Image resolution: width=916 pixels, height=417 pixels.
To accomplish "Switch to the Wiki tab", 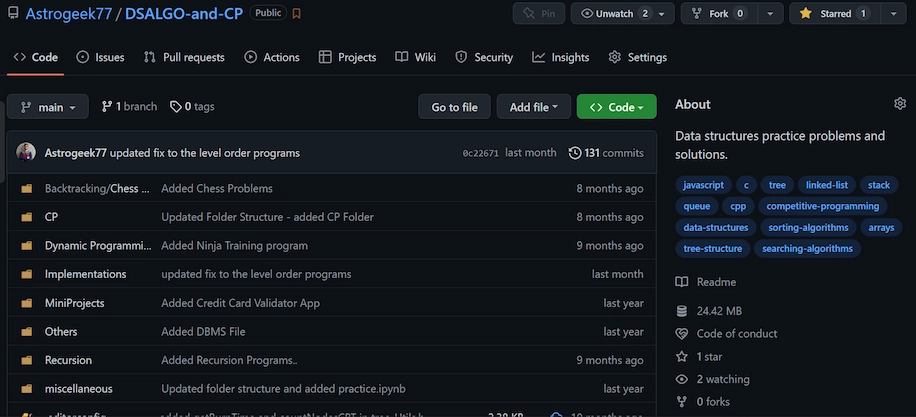I will point(415,57).
